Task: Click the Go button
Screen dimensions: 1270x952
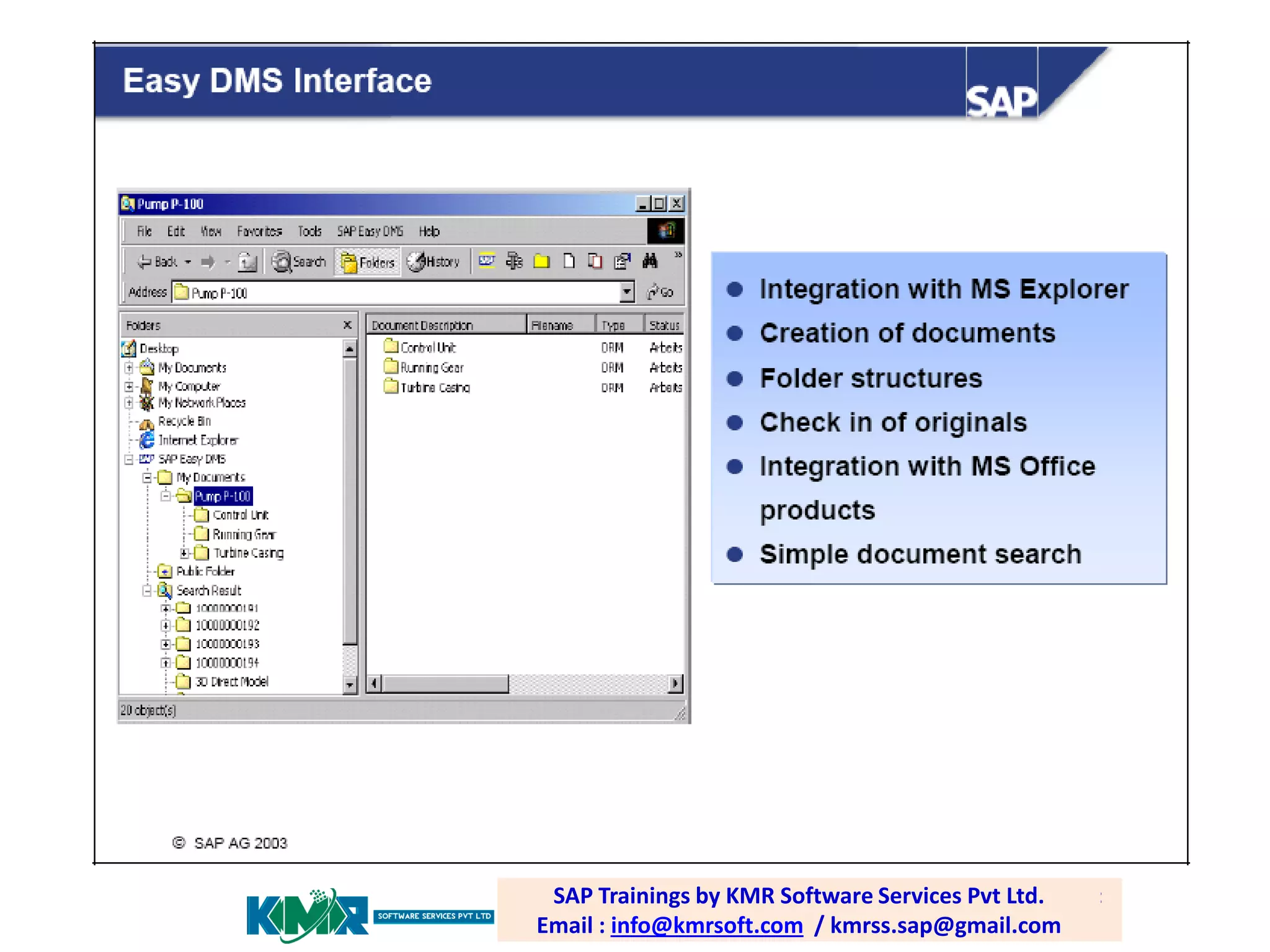Action: tap(660, 292)
